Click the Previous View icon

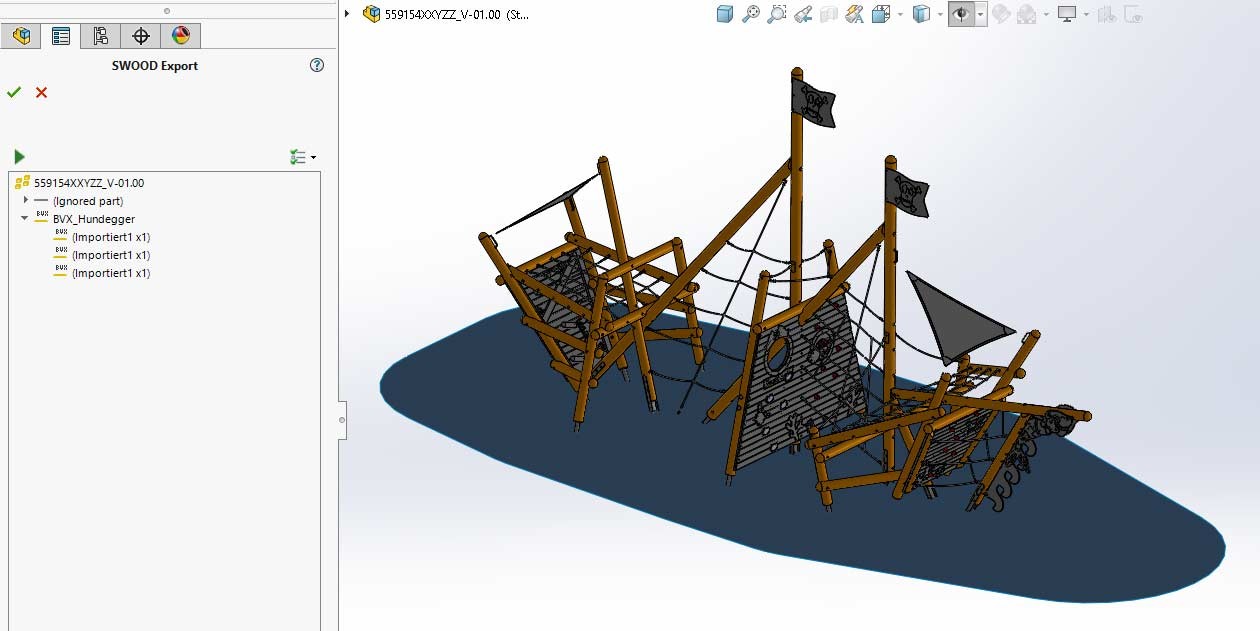point(802,14)
